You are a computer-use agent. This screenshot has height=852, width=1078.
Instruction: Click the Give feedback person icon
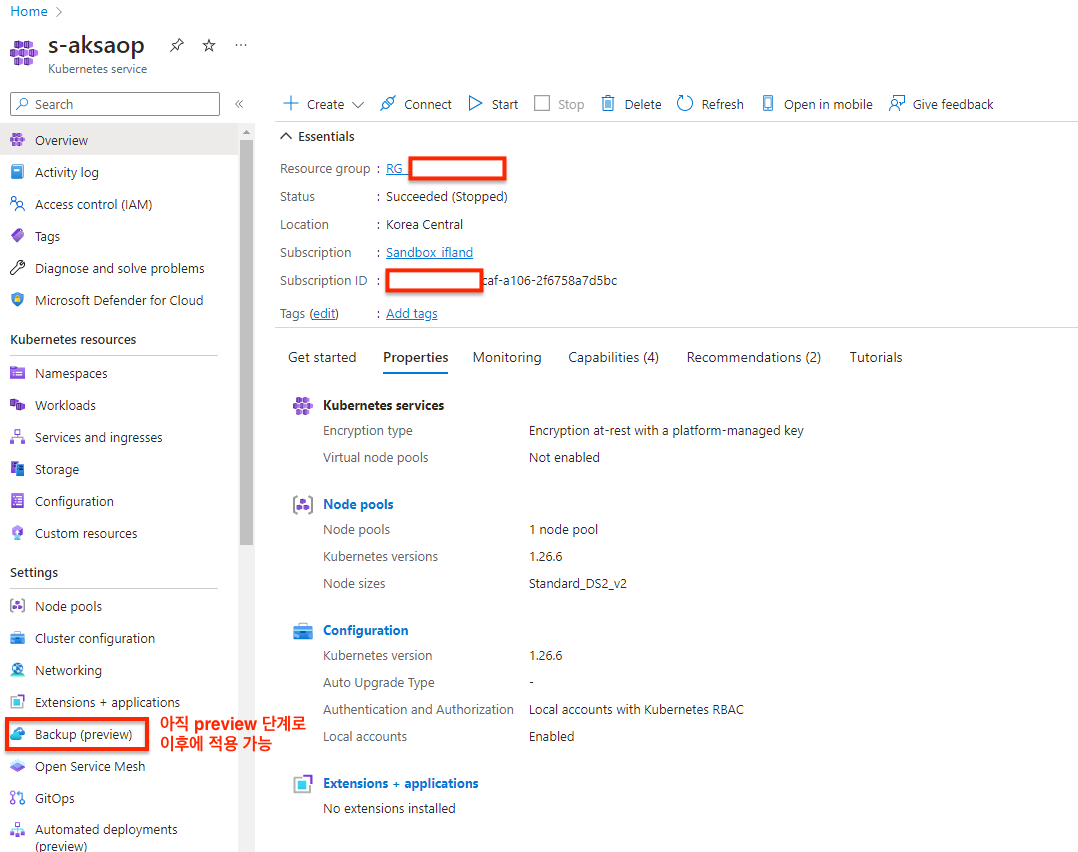point(896,103)
